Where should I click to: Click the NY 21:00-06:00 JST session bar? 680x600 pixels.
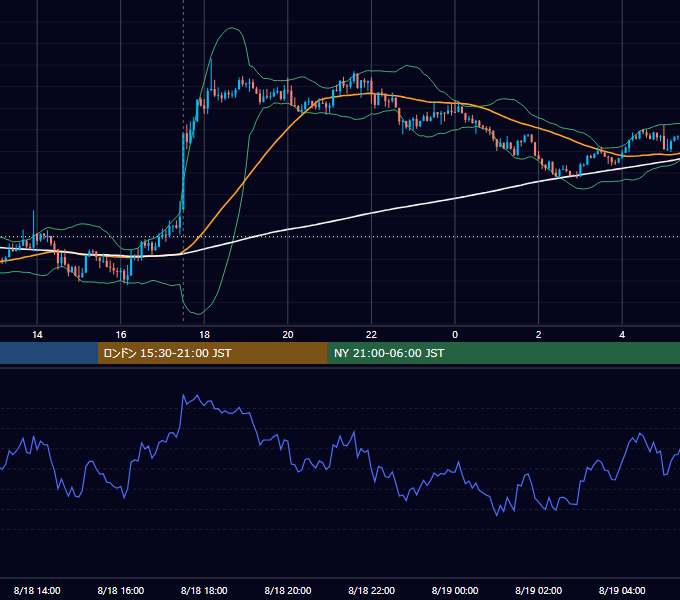click(x=503, y=353)
